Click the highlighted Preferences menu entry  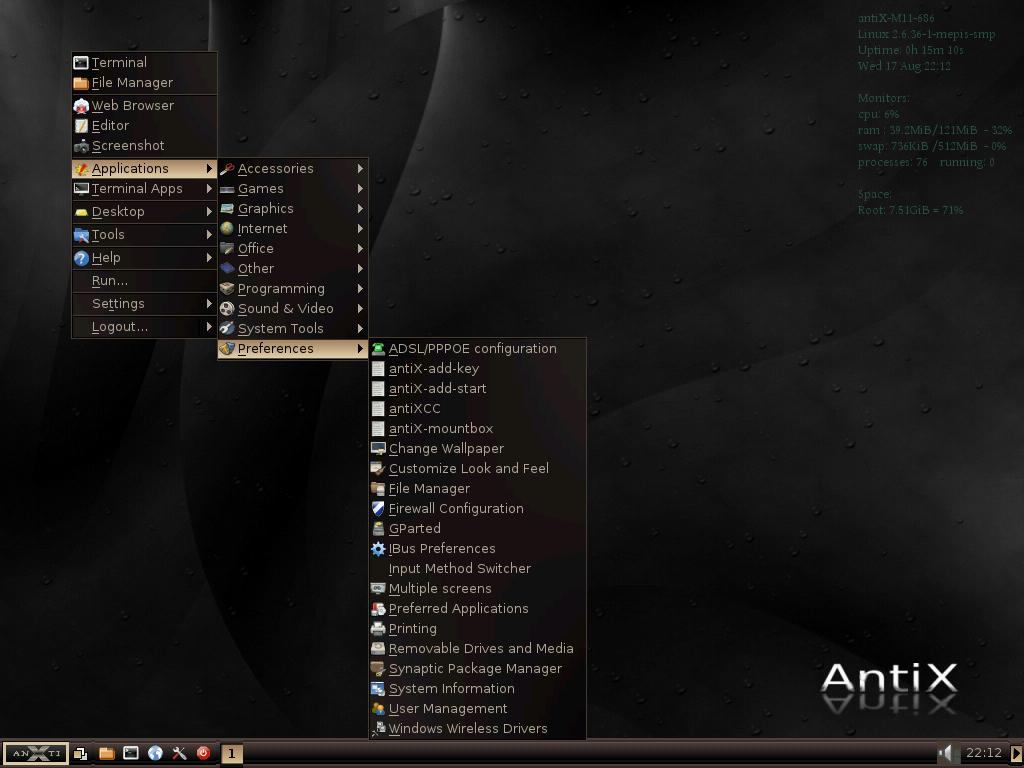click(x=293, y=349)
